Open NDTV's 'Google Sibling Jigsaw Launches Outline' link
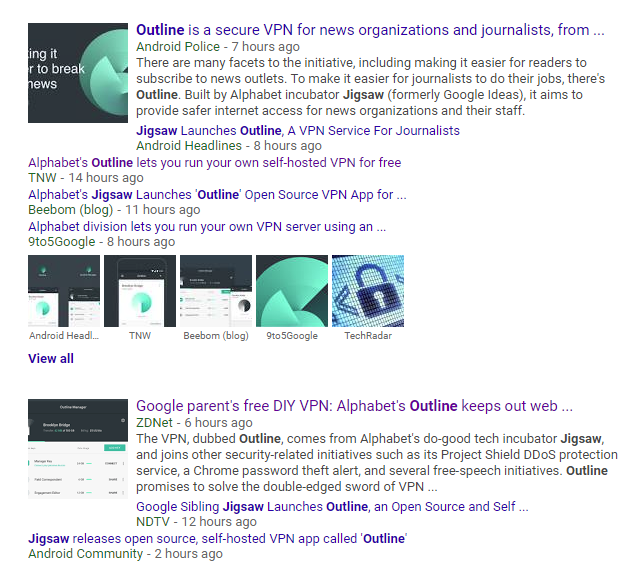This screenshot has height=565, width=633. click(x=325, y=506)
